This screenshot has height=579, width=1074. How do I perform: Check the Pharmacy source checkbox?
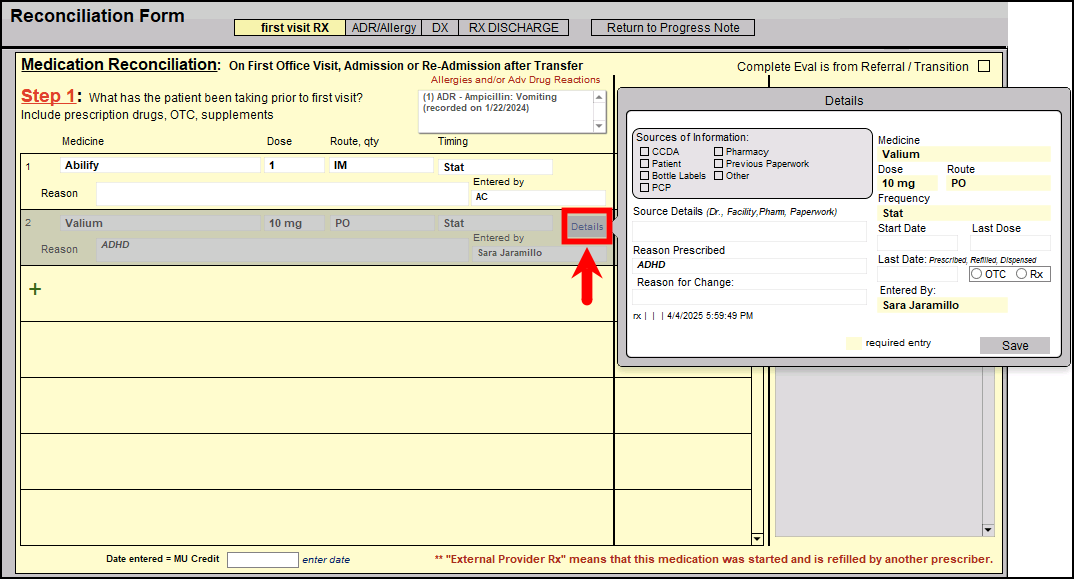[x=718, y=152]
